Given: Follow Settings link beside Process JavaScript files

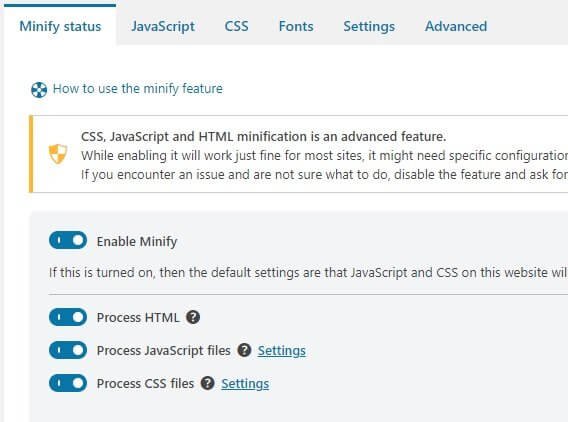Looking at the screenshot, I should (282, 351).
